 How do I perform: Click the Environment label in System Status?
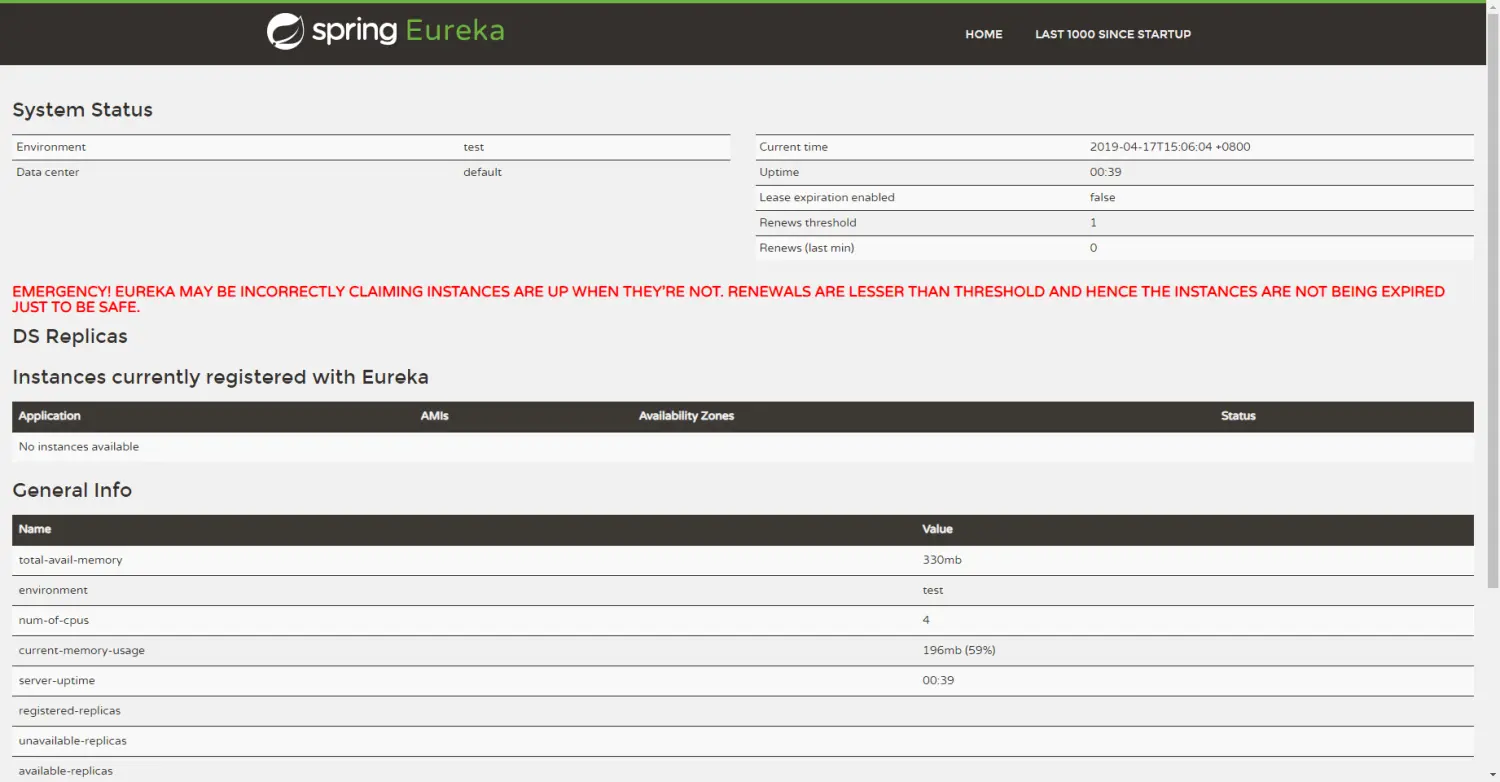[51, 147]
